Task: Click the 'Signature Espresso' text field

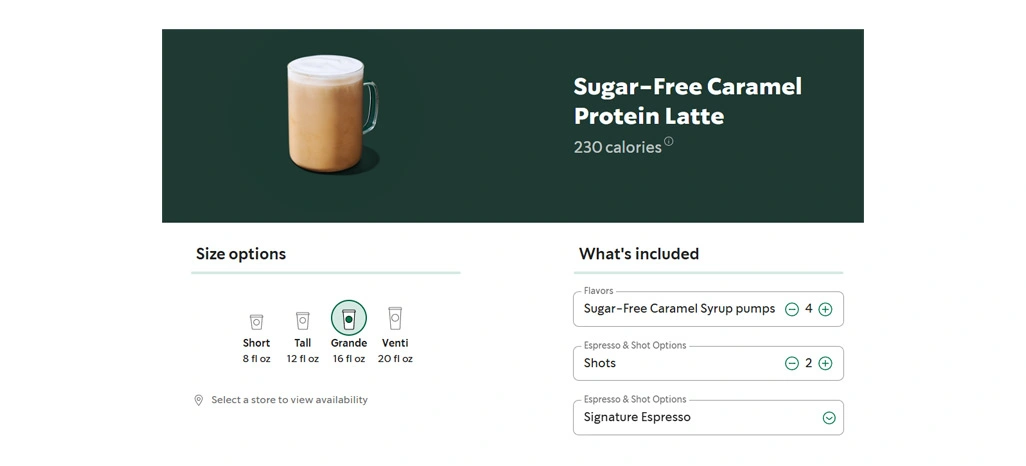Action: [x=690, y=418]
